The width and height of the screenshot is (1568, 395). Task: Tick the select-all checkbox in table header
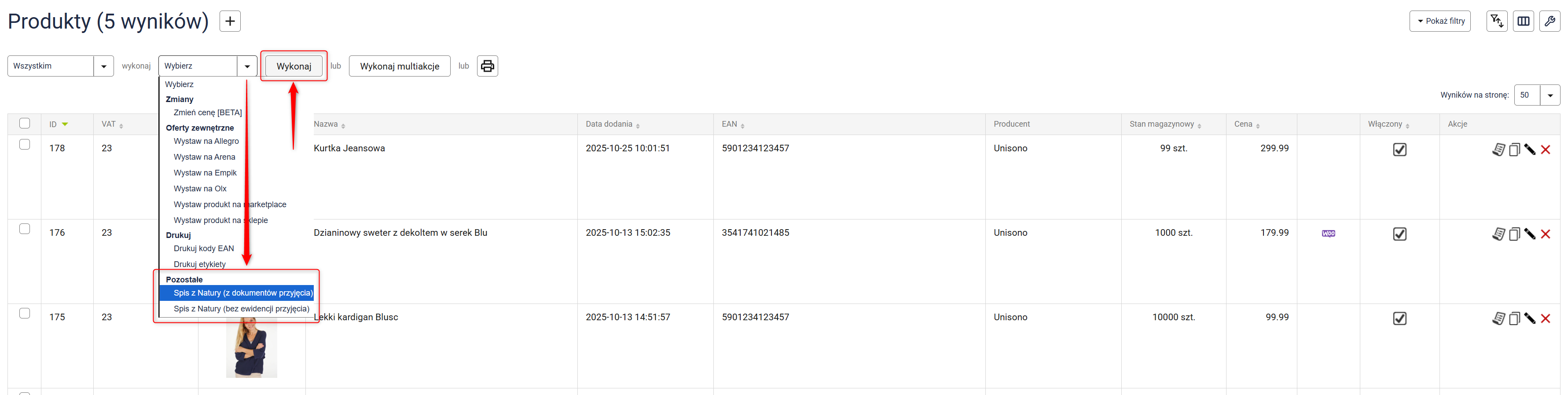point(25,124)
